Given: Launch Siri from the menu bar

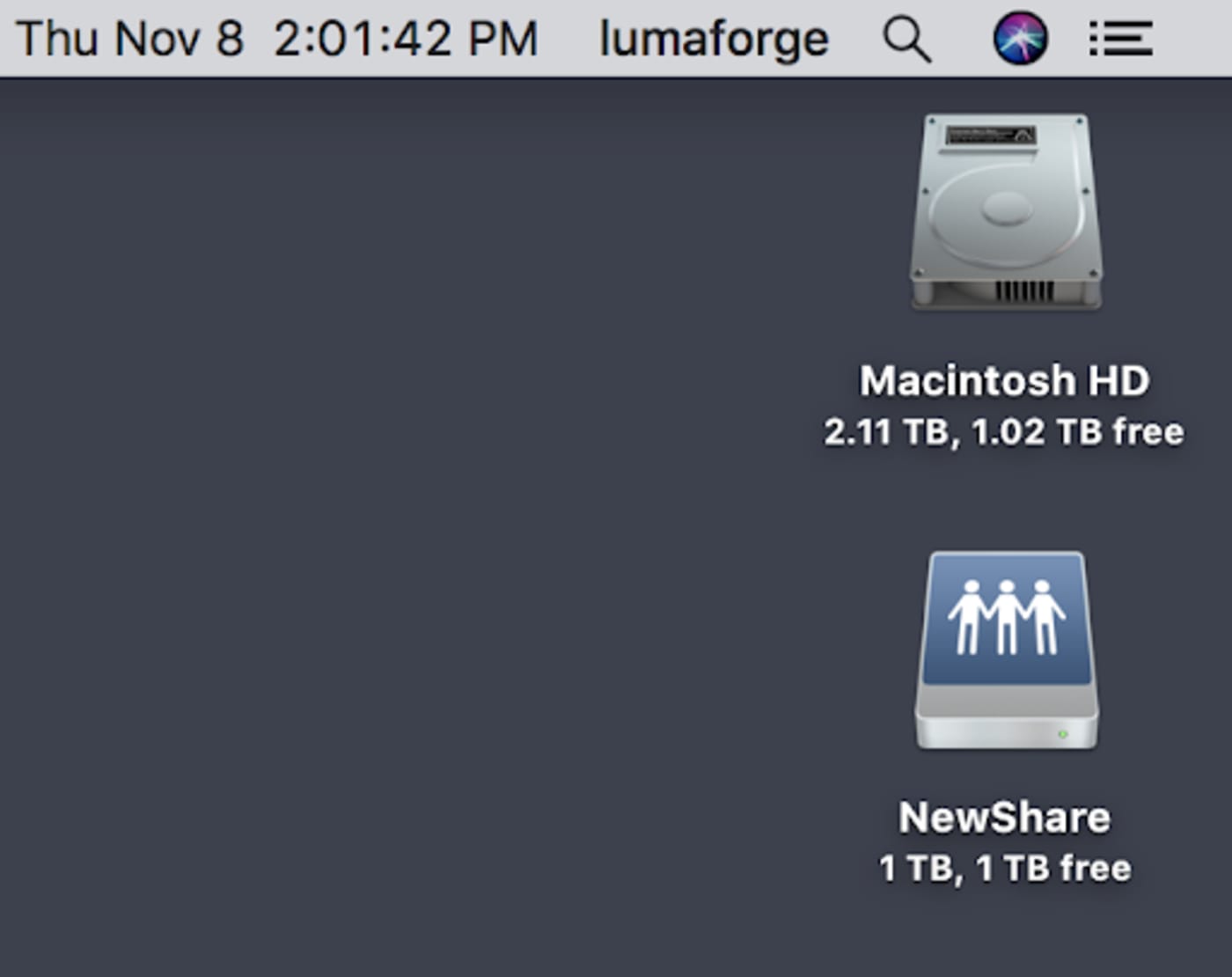Looking at the screenshot, I should pyautogui.click(x=1021, y=39).
